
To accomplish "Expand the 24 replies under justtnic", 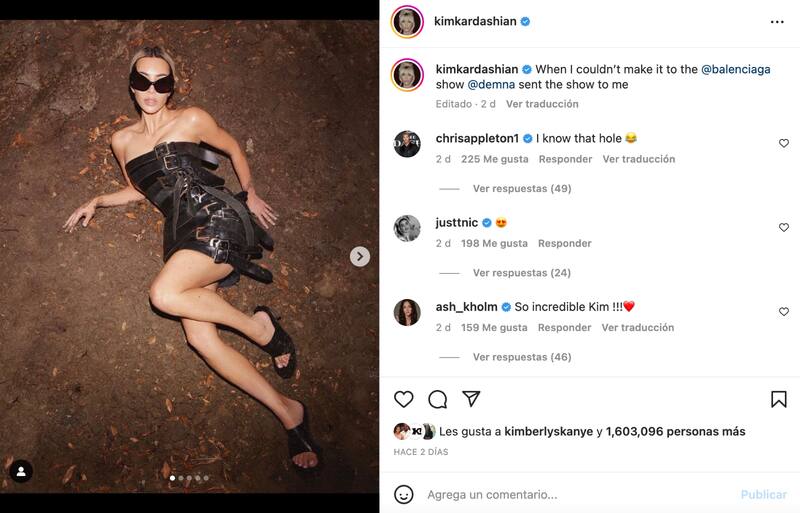I will coord(522,273).
